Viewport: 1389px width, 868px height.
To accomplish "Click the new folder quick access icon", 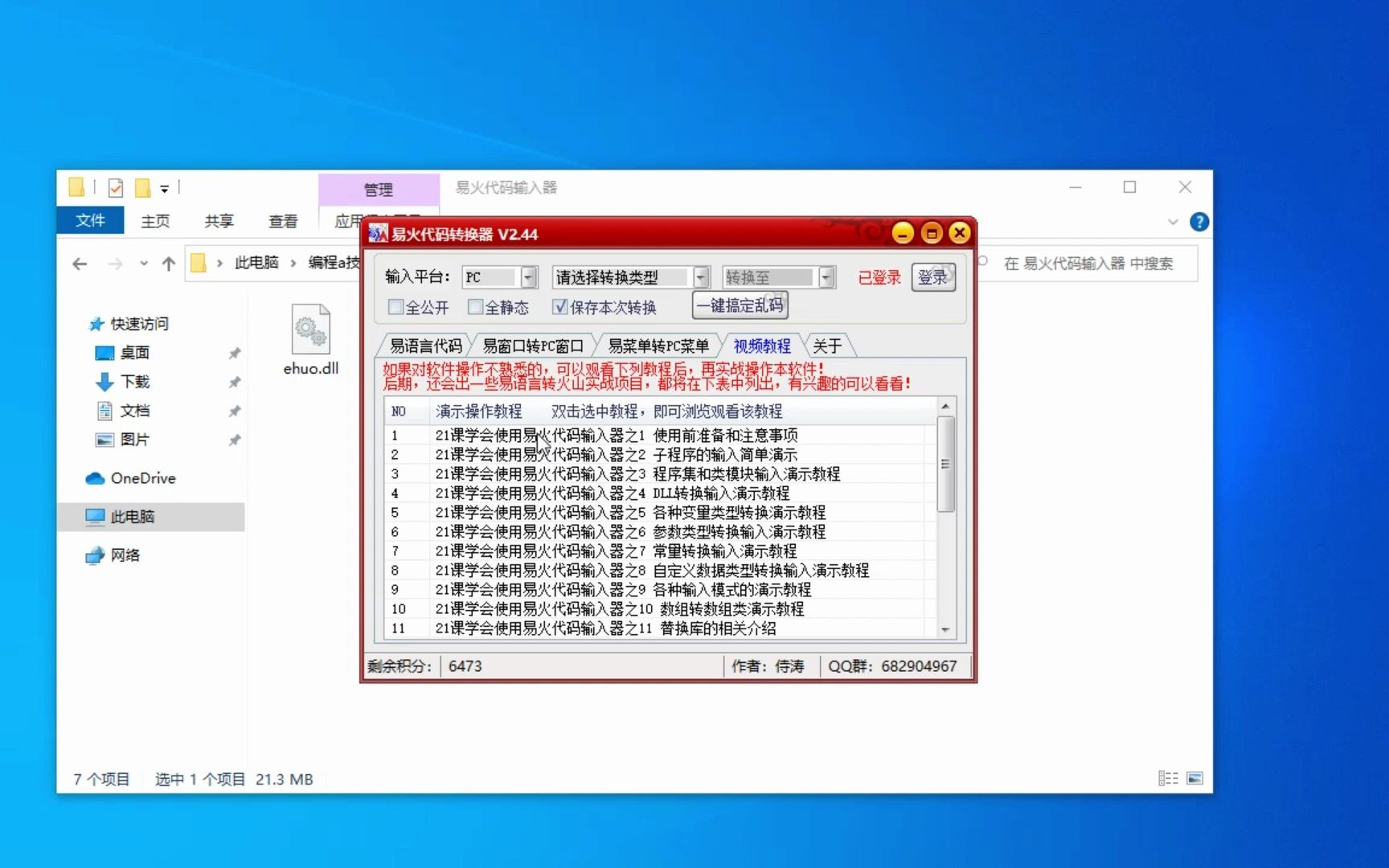I will [x=142, y=188].
